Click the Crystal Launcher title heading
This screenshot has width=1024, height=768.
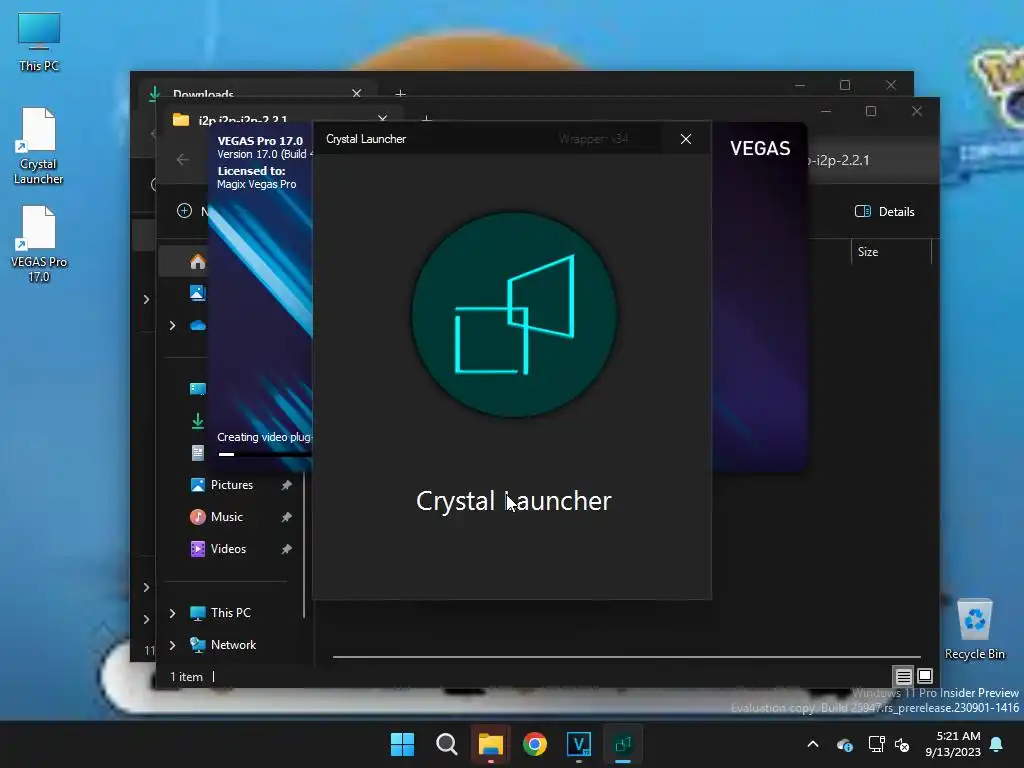click(514, 501)
